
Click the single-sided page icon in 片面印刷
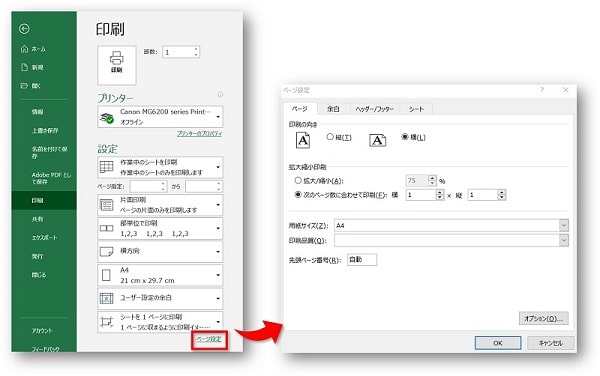tap(106, 205)
